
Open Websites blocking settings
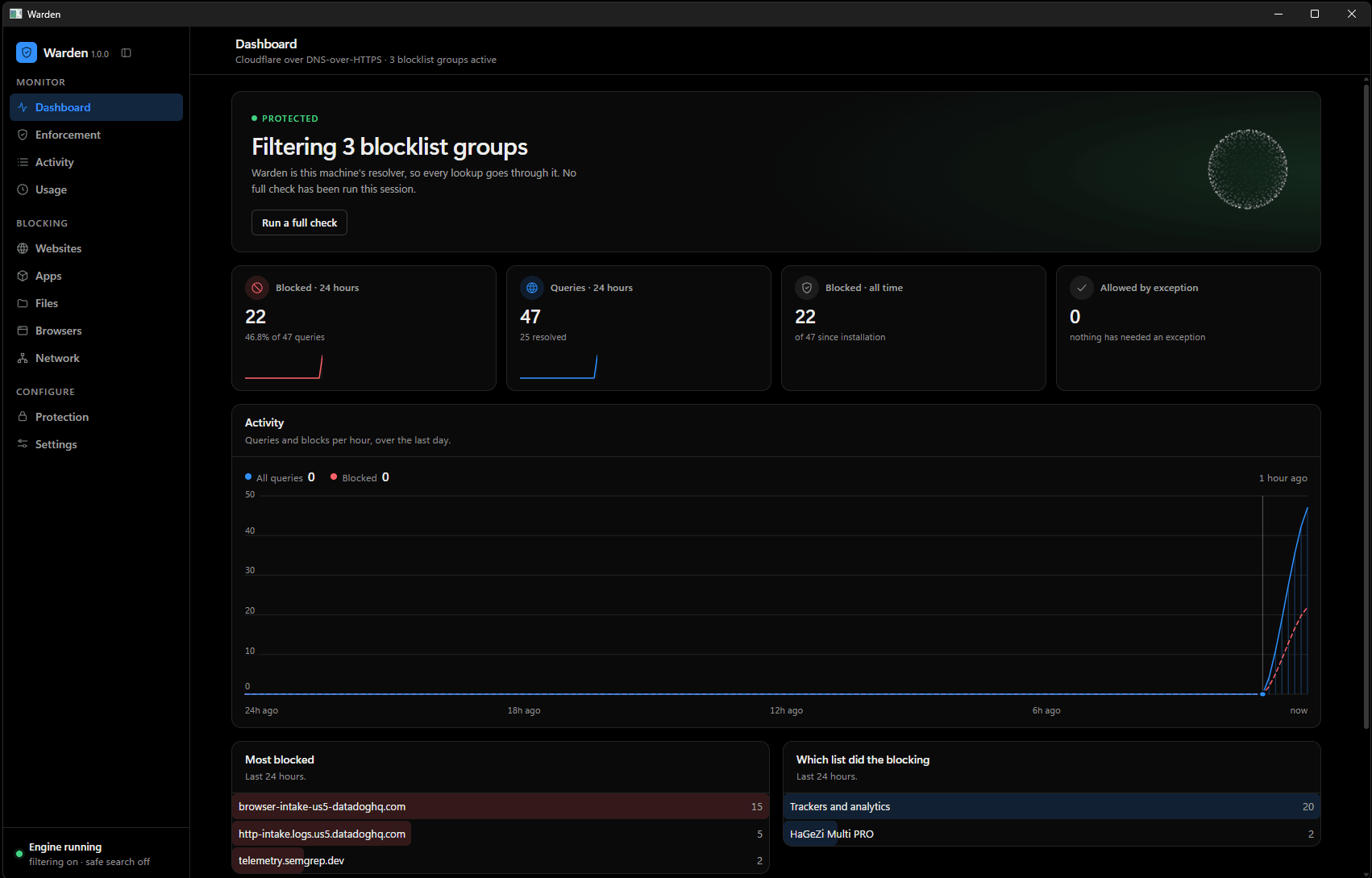coord(96,248)
